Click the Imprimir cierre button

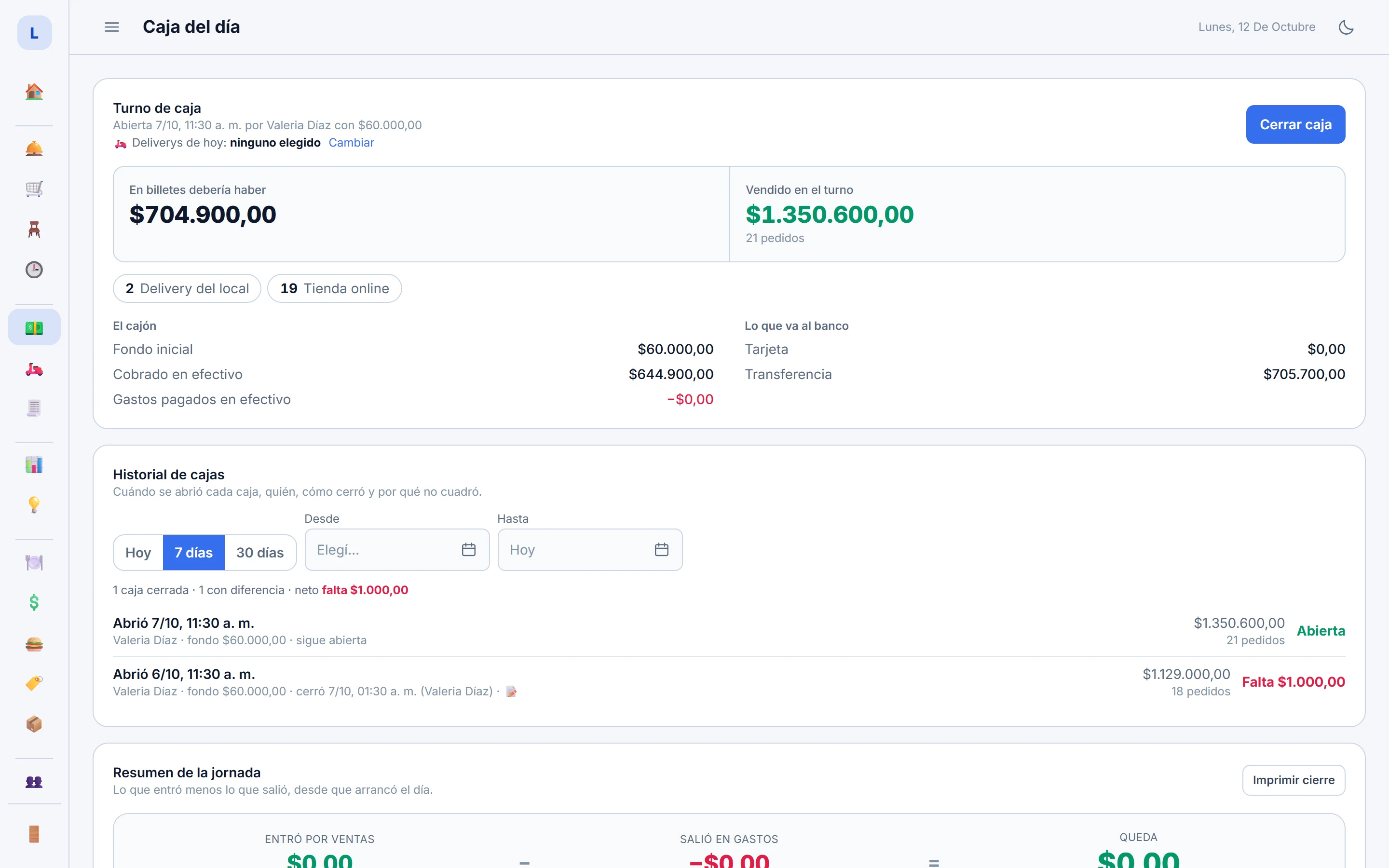[x=1294, y=780]
